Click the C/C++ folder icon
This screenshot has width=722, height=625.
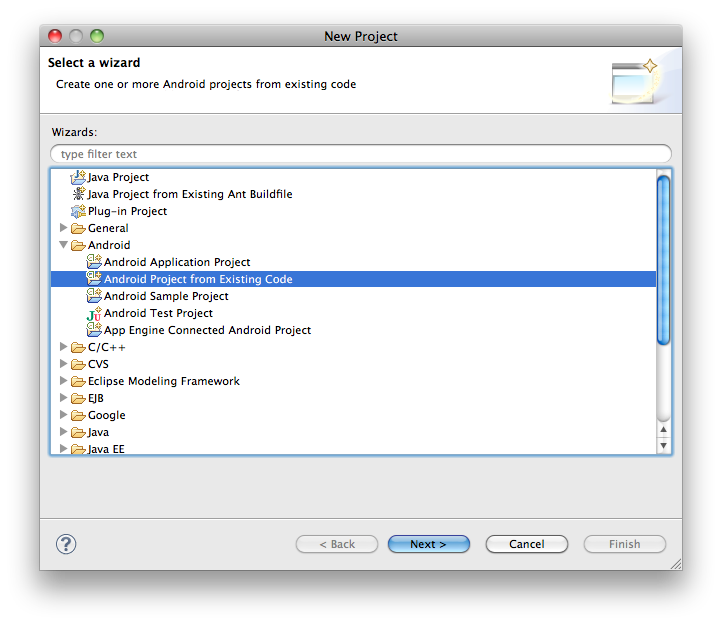pyautogui.click(x=78, y=348)
